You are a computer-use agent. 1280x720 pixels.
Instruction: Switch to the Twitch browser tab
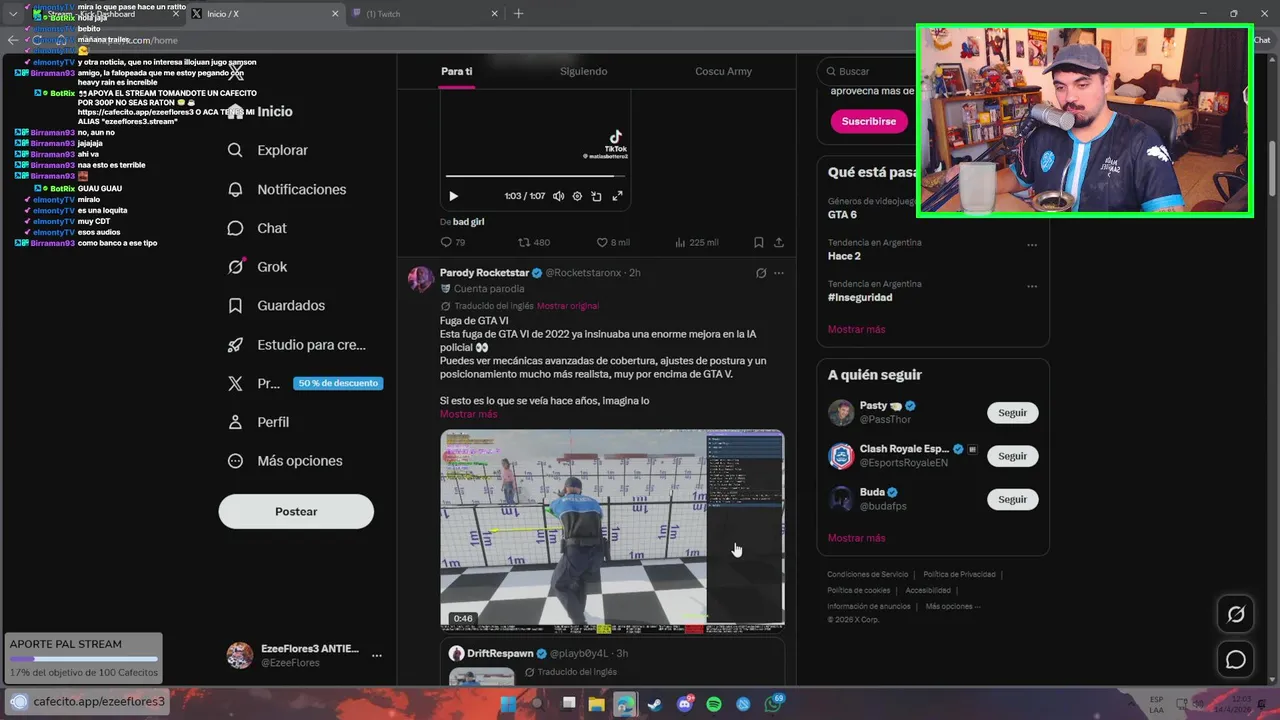(x=425, y=14)
